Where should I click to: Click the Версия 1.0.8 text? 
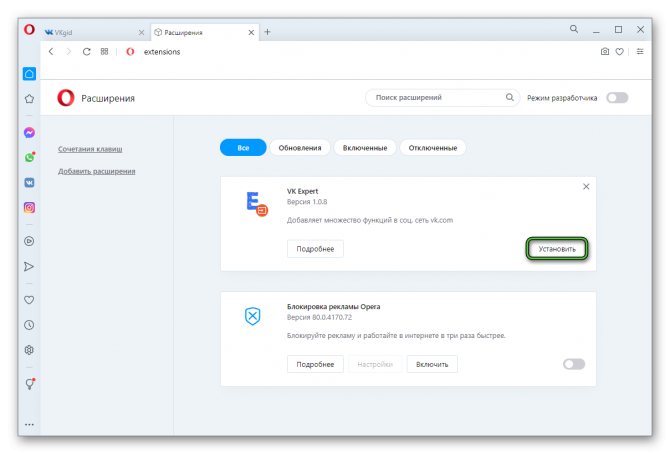[x=307, y=202]
